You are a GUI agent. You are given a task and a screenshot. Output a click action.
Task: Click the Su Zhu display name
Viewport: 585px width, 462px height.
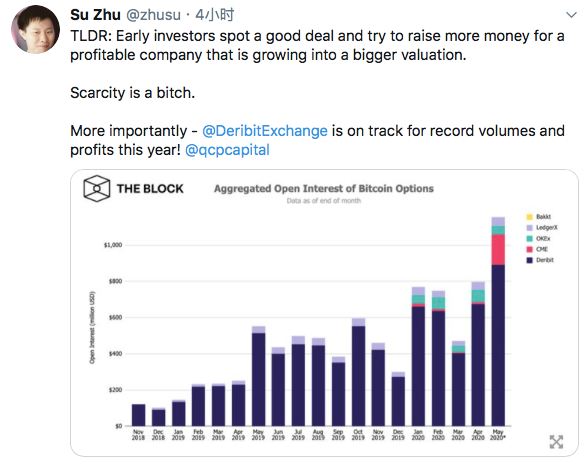(95, 15)
